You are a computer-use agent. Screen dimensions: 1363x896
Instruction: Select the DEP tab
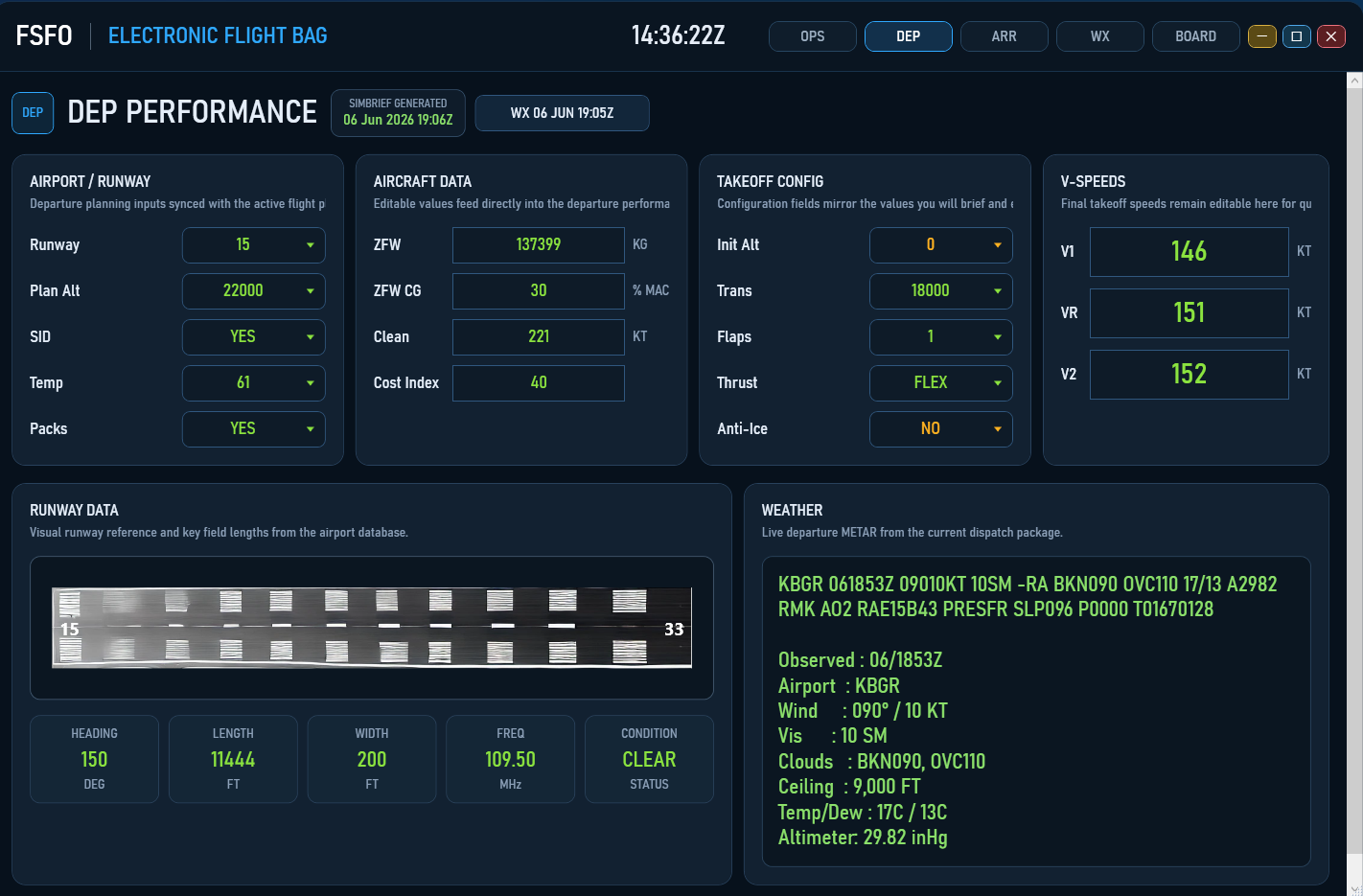point(908,36)
